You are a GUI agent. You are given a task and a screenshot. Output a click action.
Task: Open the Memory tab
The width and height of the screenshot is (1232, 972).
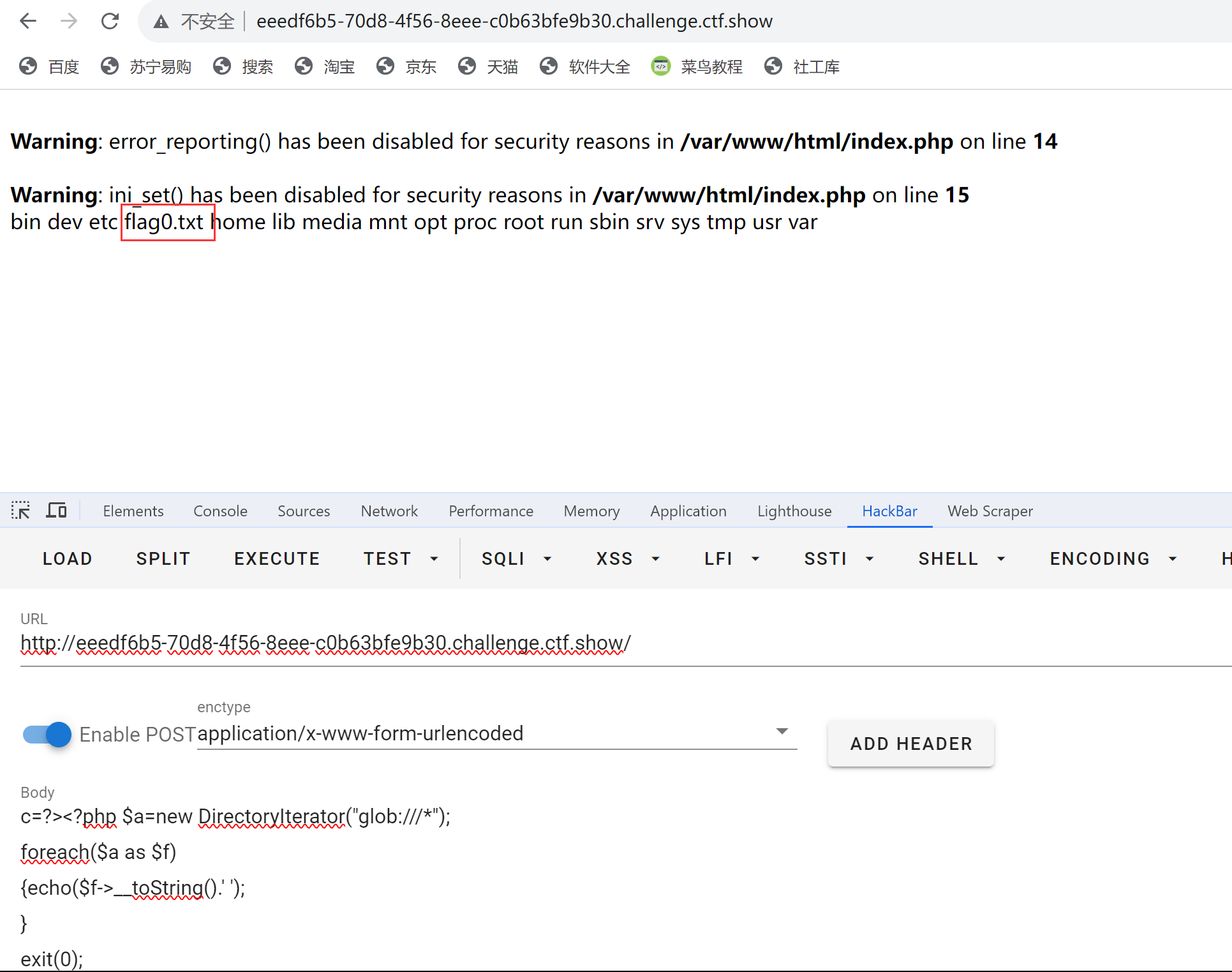coord(591,511)
